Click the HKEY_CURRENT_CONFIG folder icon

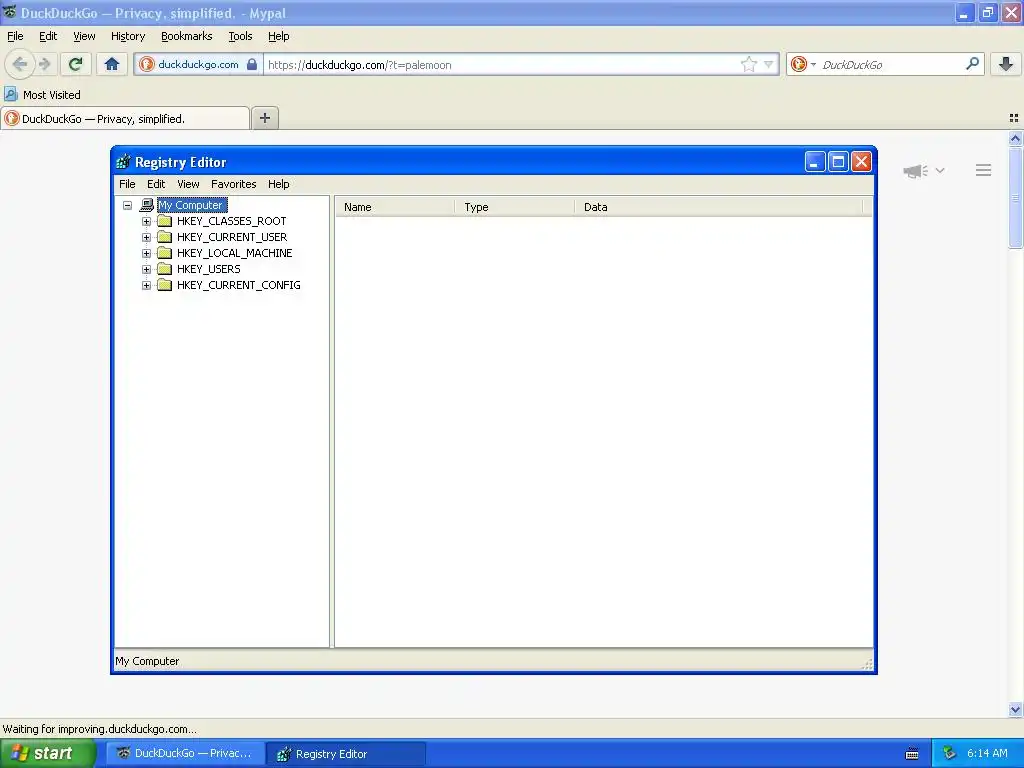click(165, 285)
